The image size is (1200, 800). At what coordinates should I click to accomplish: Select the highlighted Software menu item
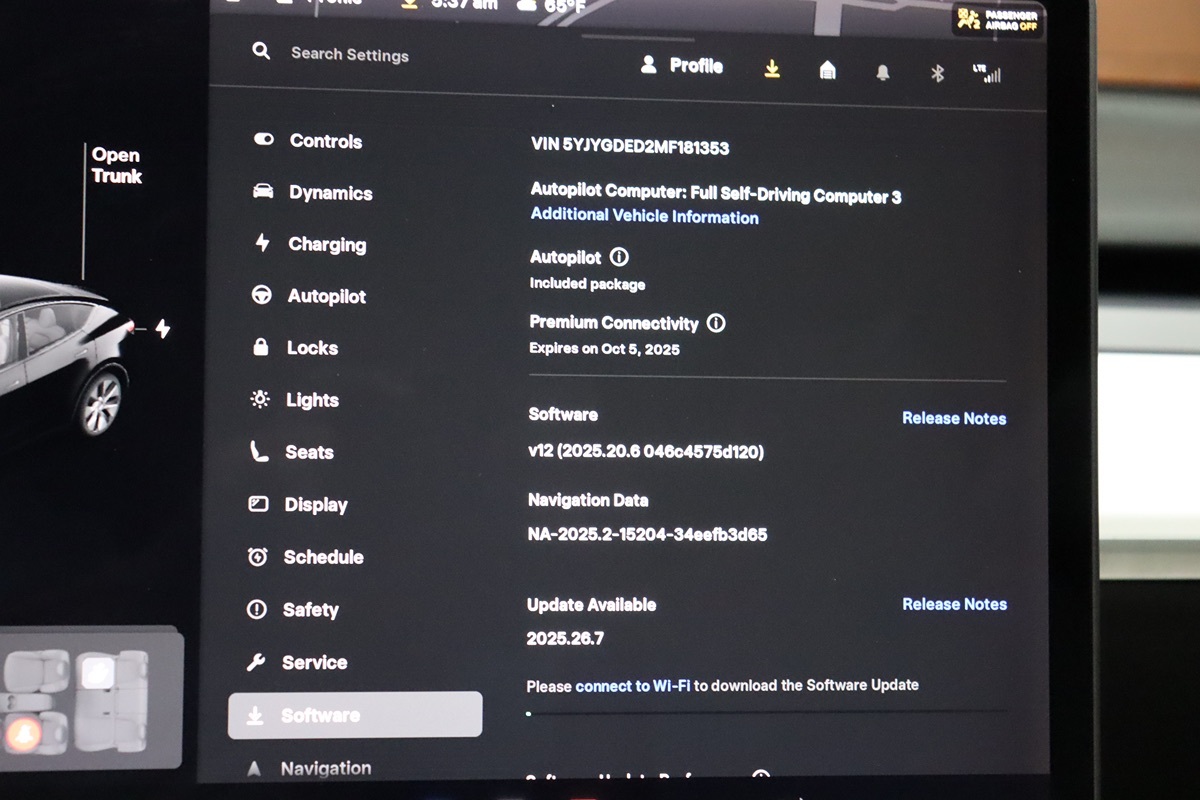pyautogui.click(x=355, y=715)
